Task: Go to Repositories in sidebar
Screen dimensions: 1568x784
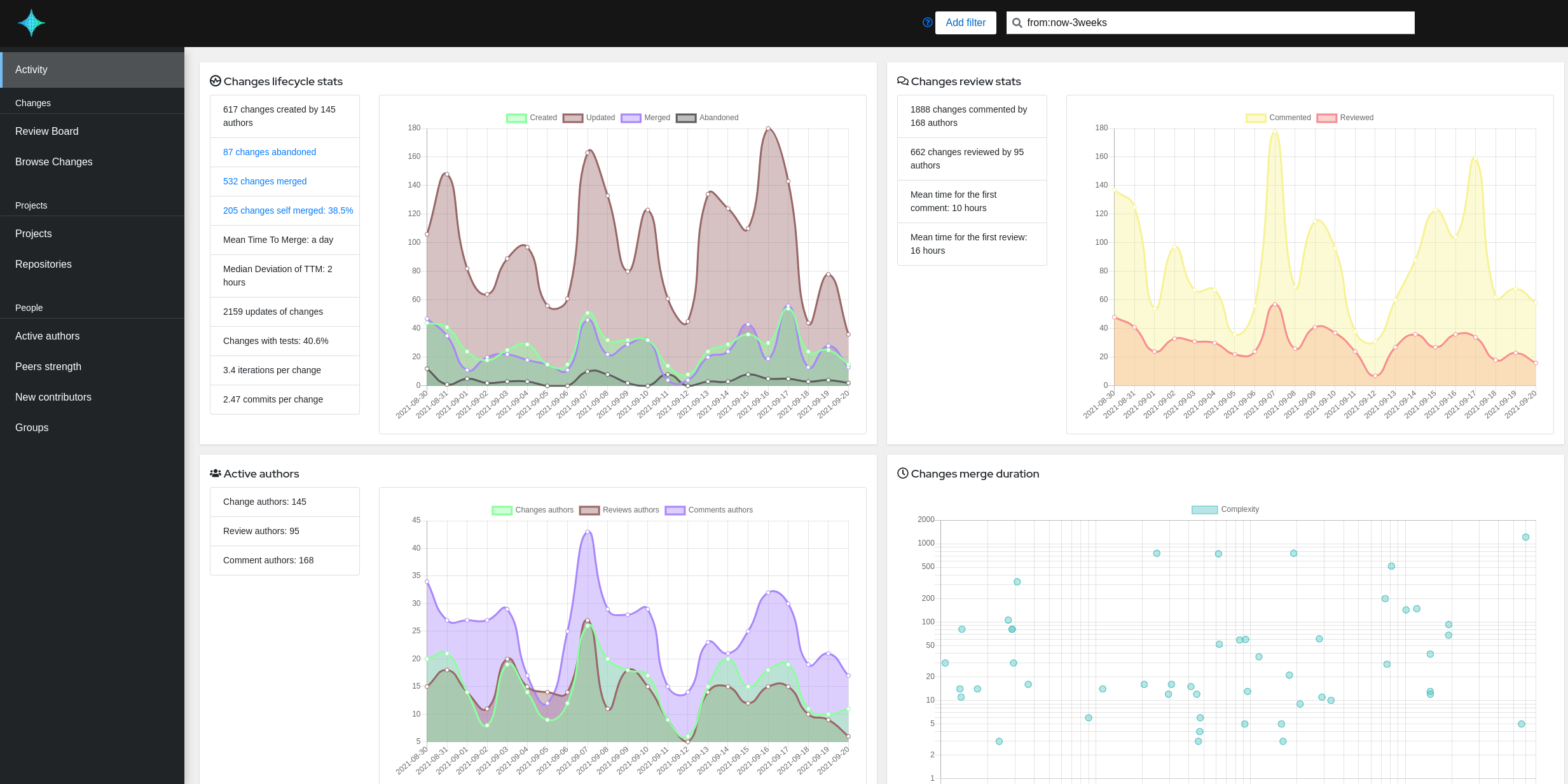Action: [43, 264]
